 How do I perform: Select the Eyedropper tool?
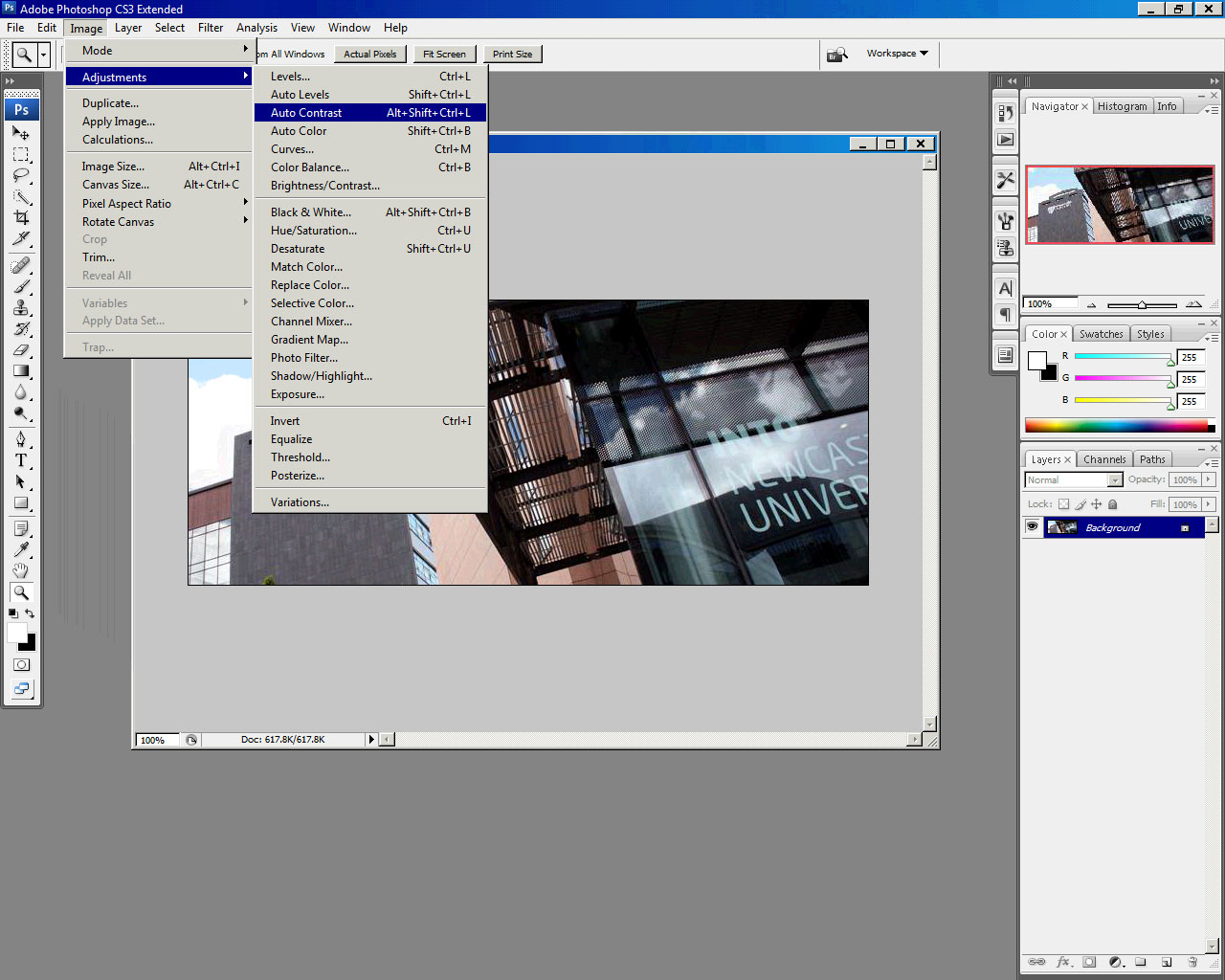coord(21,549)
